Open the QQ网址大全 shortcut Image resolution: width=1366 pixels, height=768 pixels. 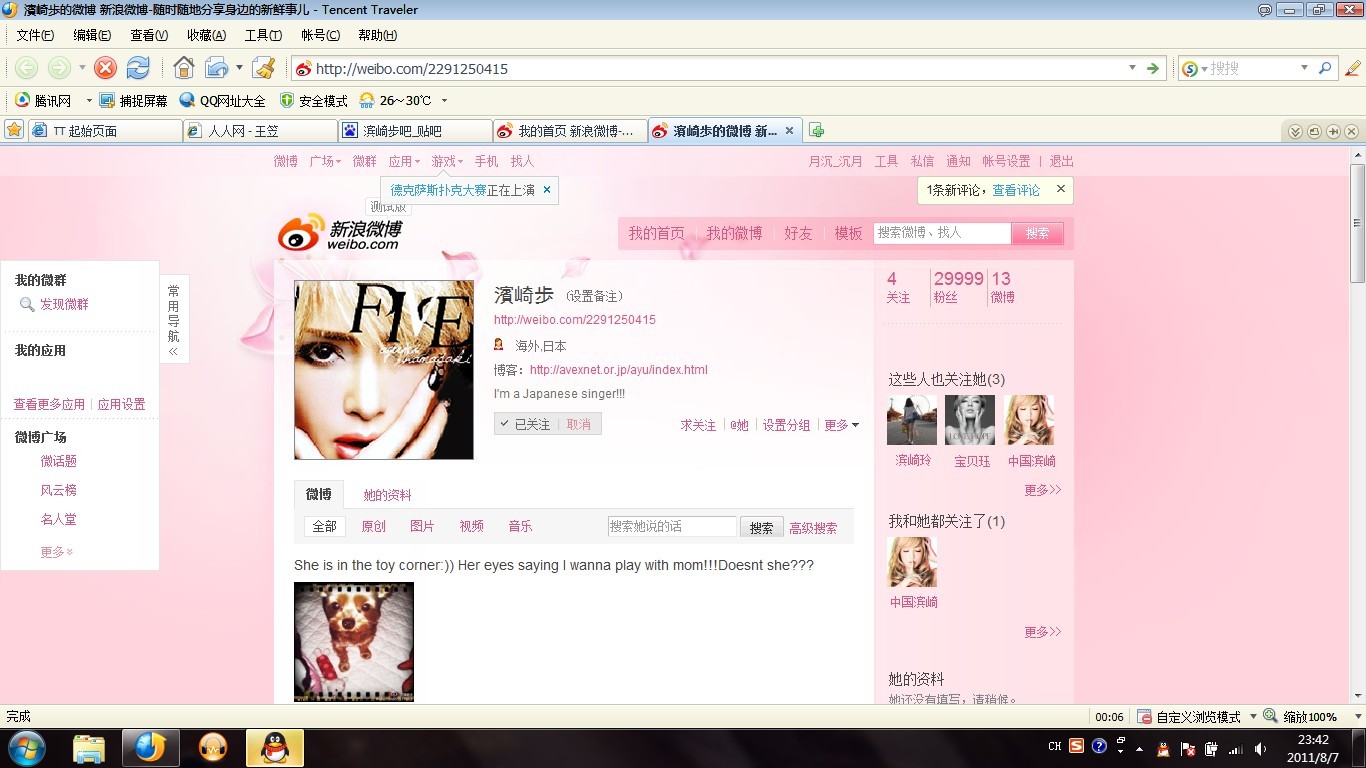[222, 101]
